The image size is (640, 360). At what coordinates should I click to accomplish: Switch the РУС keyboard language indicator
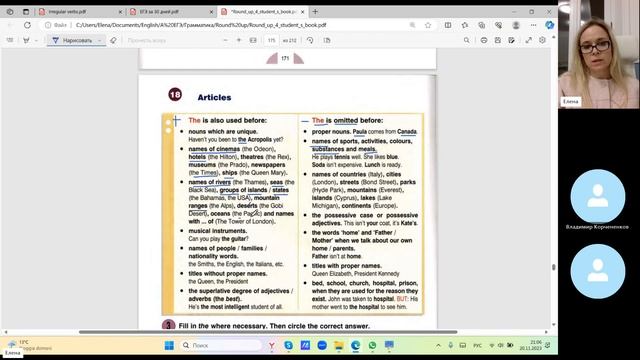click(x=477, y=345)
